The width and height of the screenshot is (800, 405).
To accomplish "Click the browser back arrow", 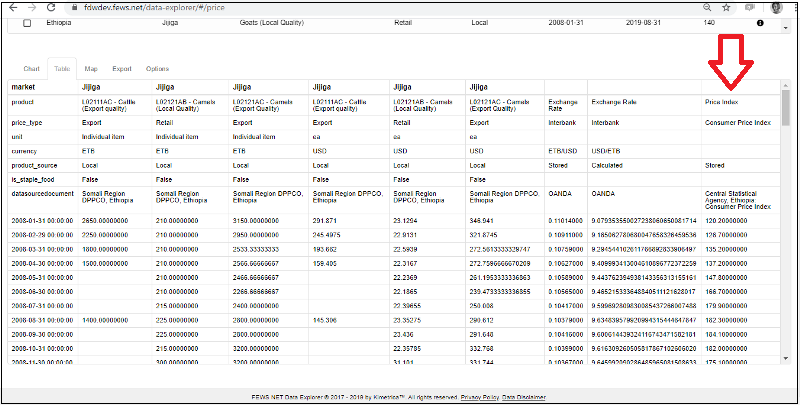I will [10, 6].
